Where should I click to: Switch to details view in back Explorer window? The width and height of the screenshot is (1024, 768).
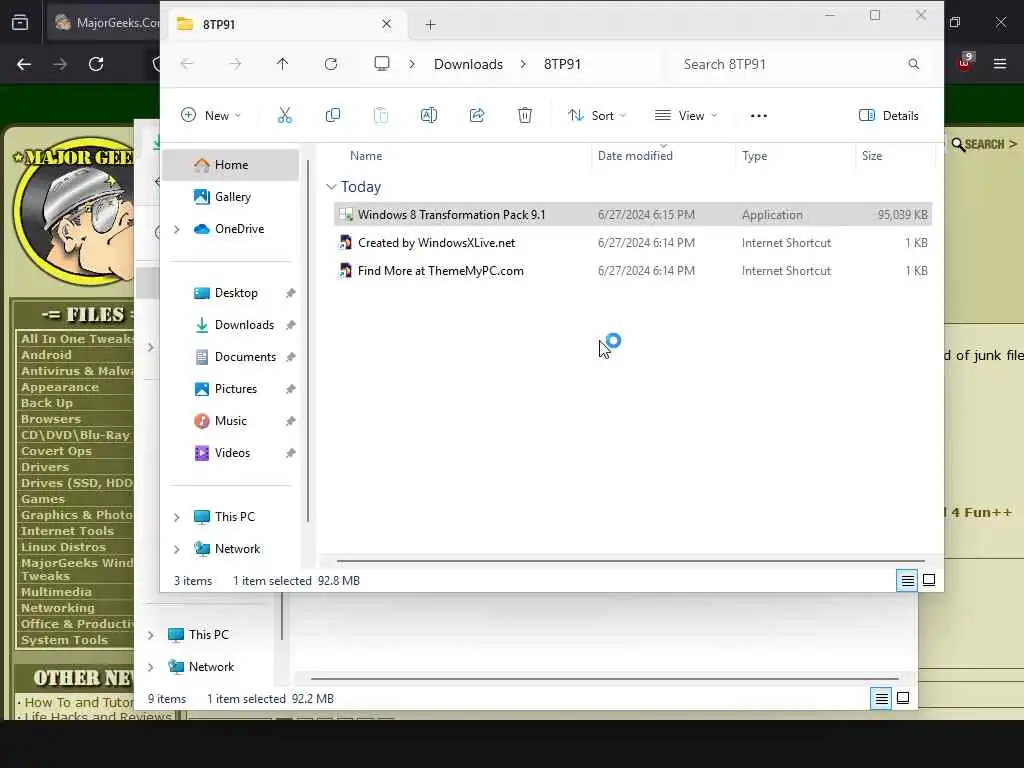click(881, 698)
